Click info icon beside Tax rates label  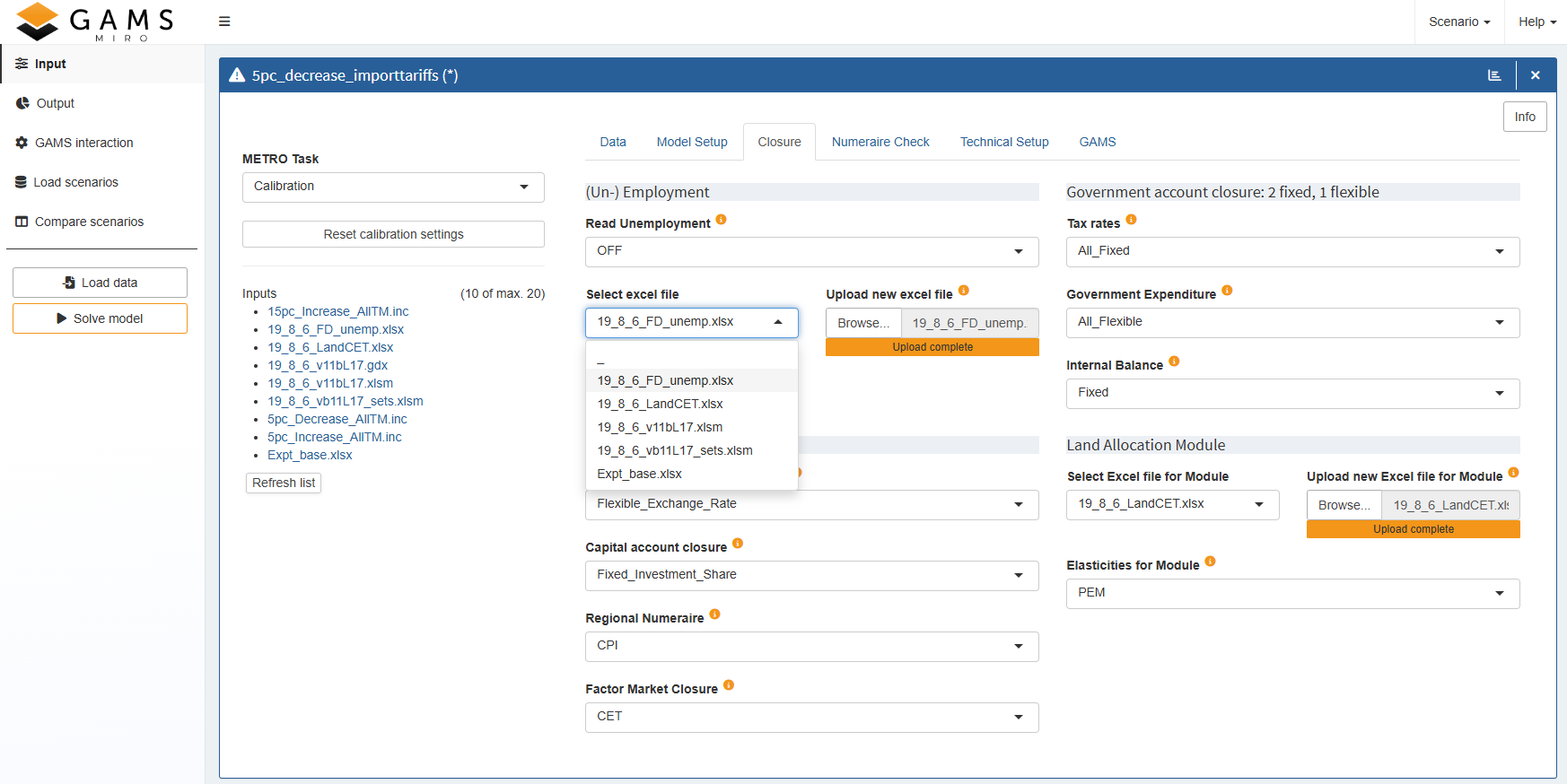click(x=1131, y=220)
